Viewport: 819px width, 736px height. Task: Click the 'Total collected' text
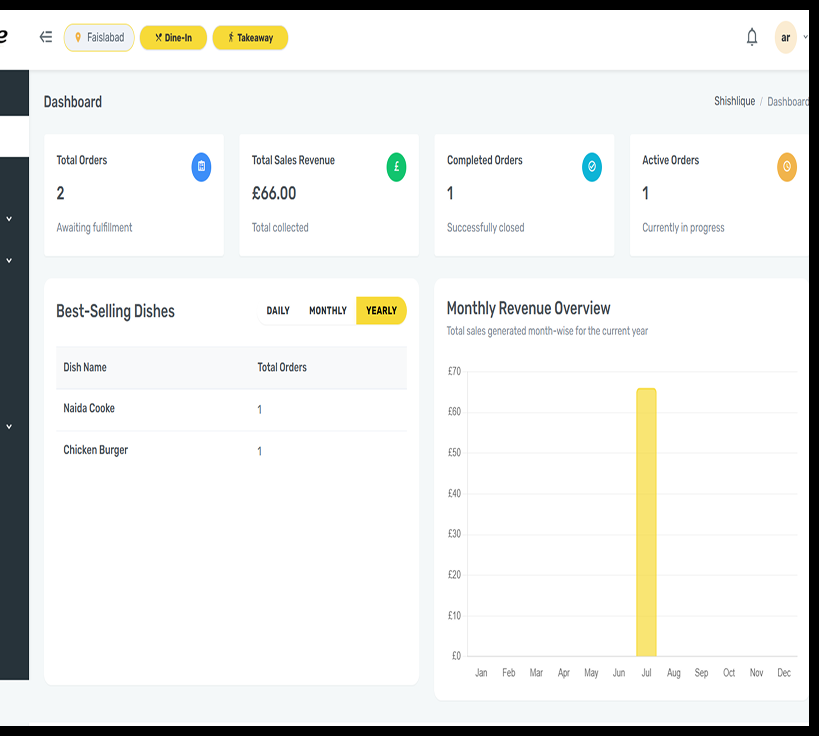click(280, 228)
